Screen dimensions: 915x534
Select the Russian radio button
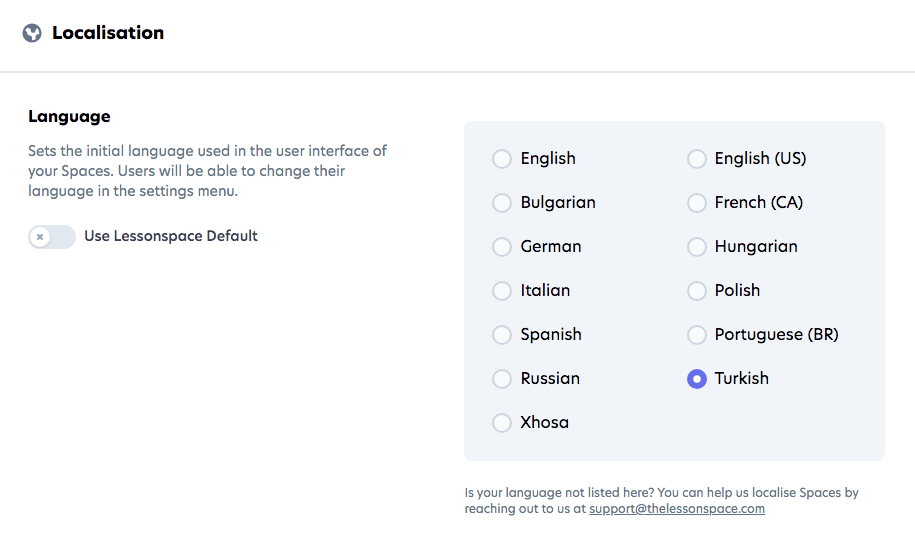coord(502,379)
